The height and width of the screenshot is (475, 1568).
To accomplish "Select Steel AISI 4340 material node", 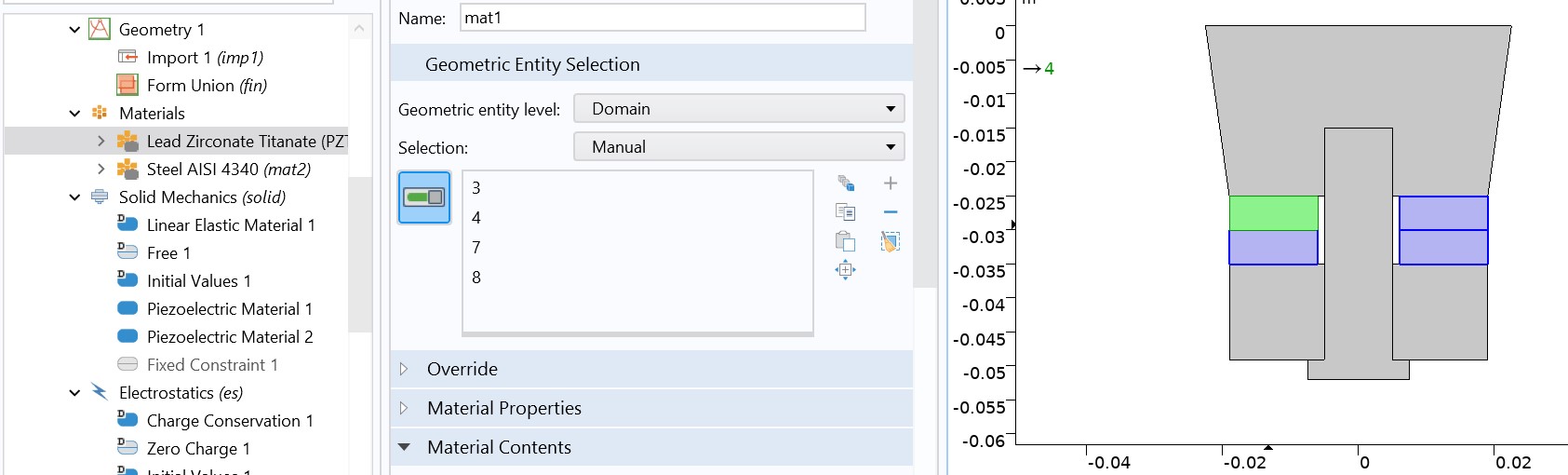I will [x=228, y=170].
